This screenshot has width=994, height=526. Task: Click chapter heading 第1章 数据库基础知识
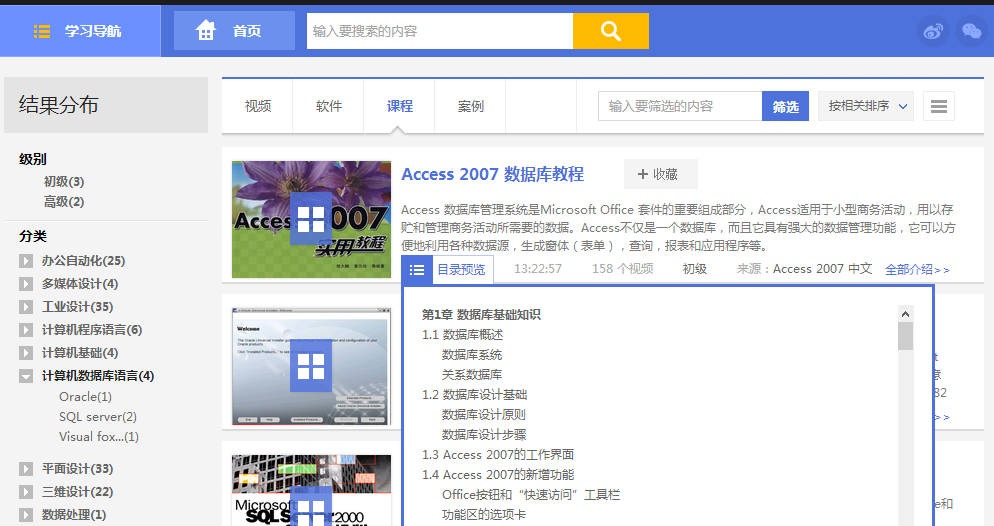tap(481, 315)
